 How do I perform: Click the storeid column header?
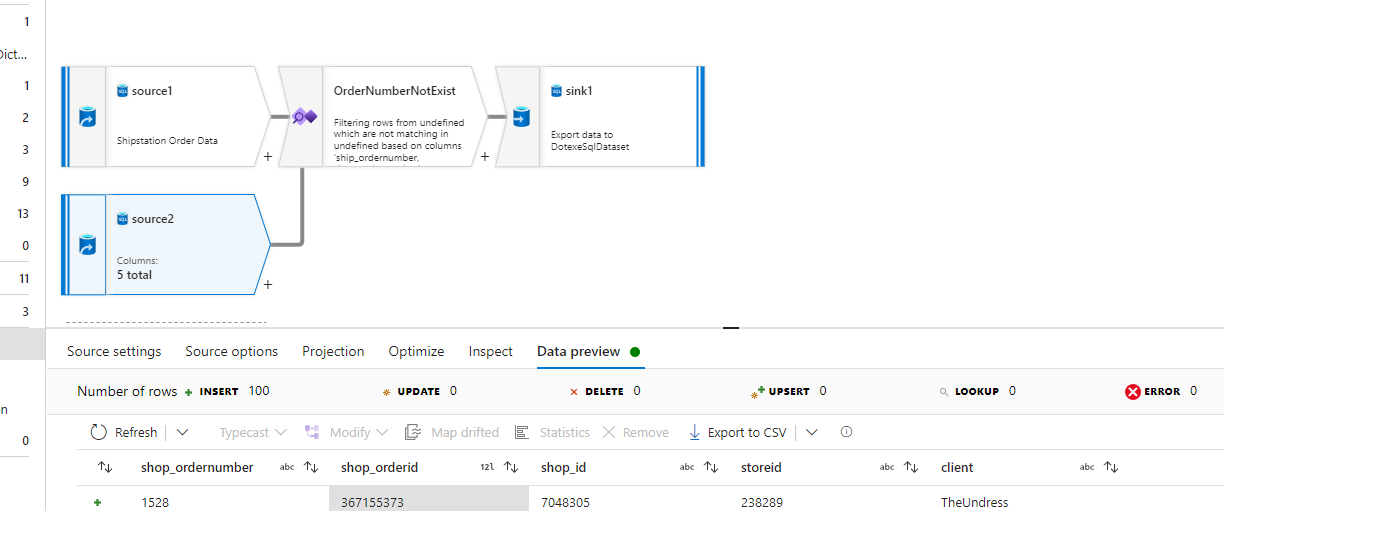(x=761, y=467)
